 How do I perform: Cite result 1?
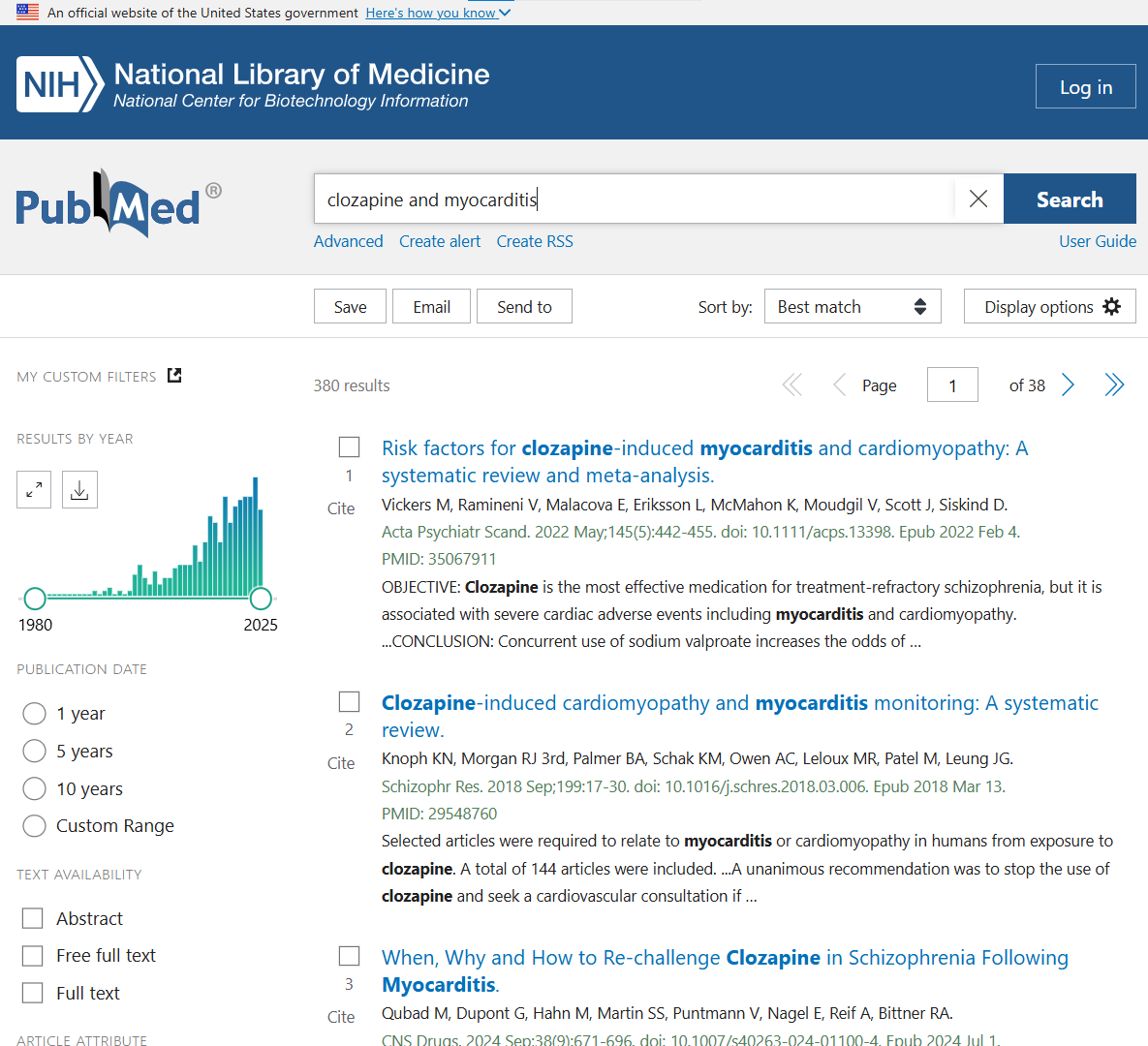pos(340,508)
